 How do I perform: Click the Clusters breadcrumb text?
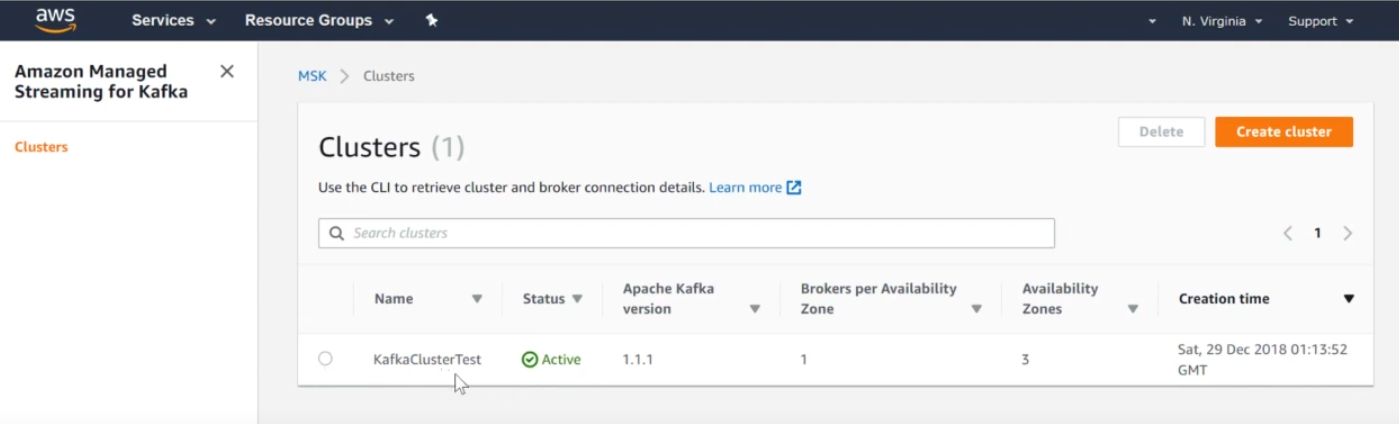click(389, 76)
